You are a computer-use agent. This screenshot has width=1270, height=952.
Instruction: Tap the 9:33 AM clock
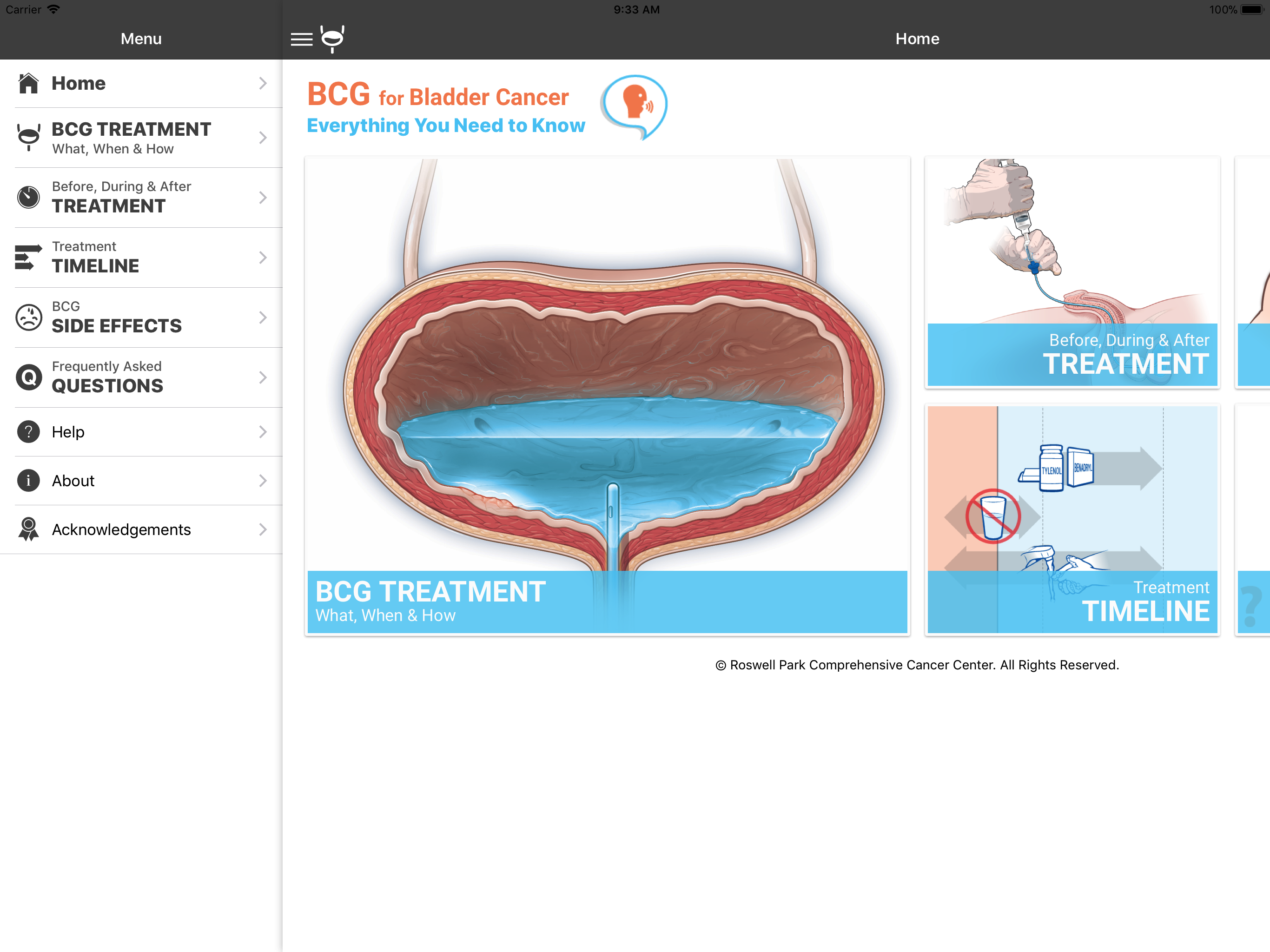coord(637,10)
